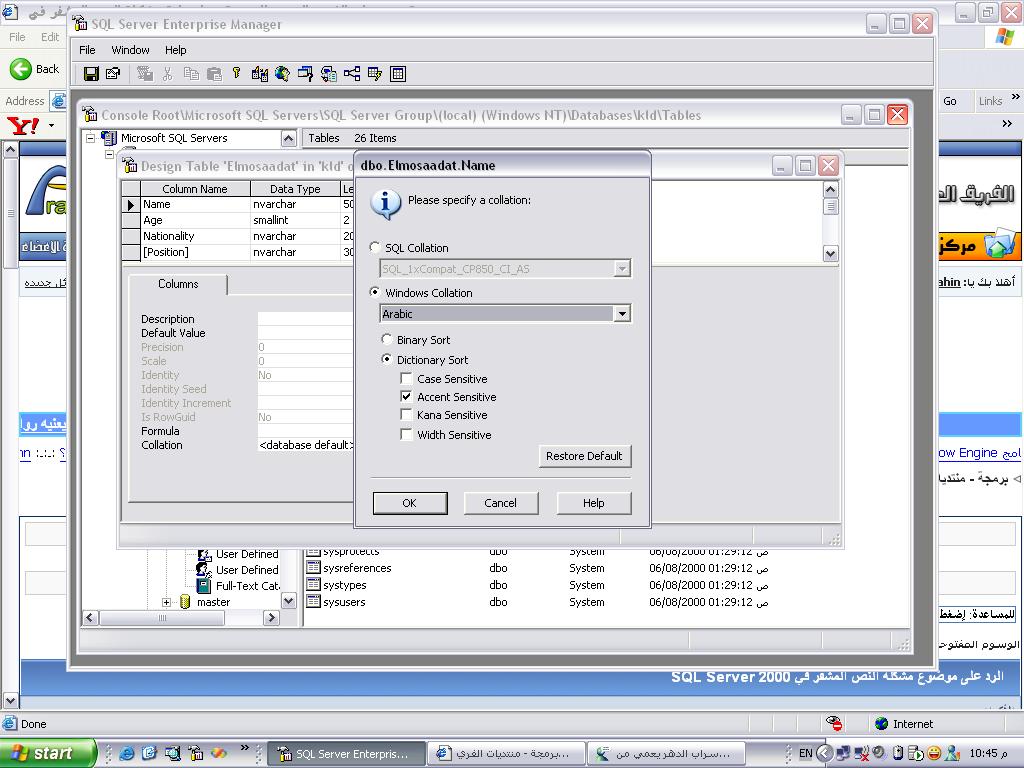The height and width of the screenshot is (768, 1024).
Task: Confirm collation with the OK button
Action: pos(409,503)
